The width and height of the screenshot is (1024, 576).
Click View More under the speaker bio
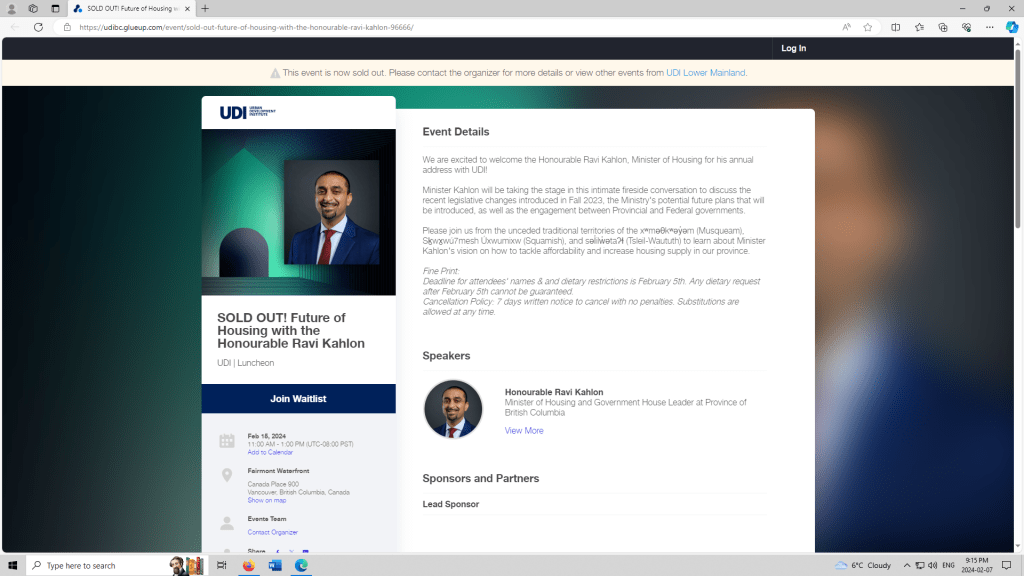(x=524, y=431)
